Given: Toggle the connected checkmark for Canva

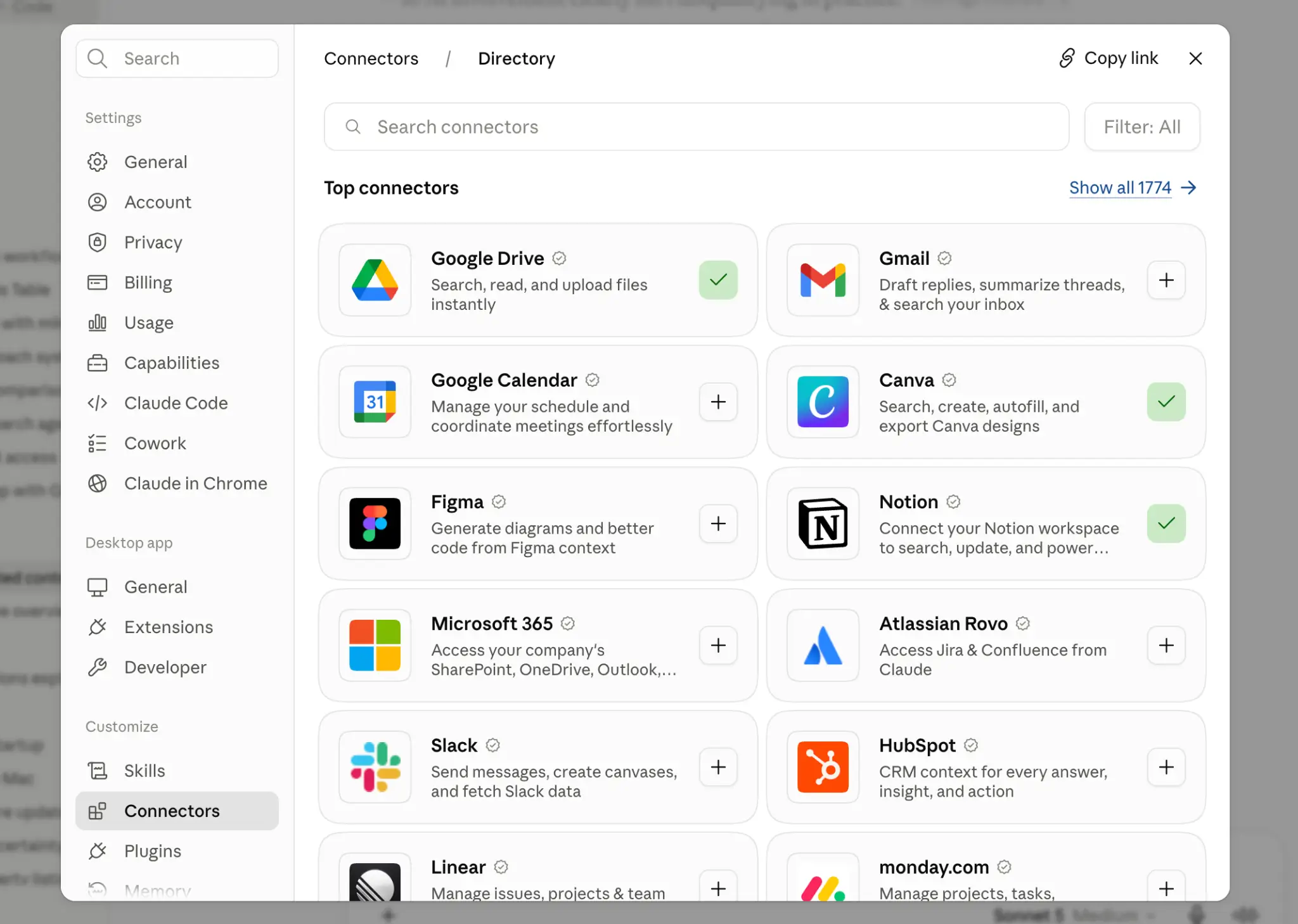Looking at the screenshot, I should click(1166, 402).
